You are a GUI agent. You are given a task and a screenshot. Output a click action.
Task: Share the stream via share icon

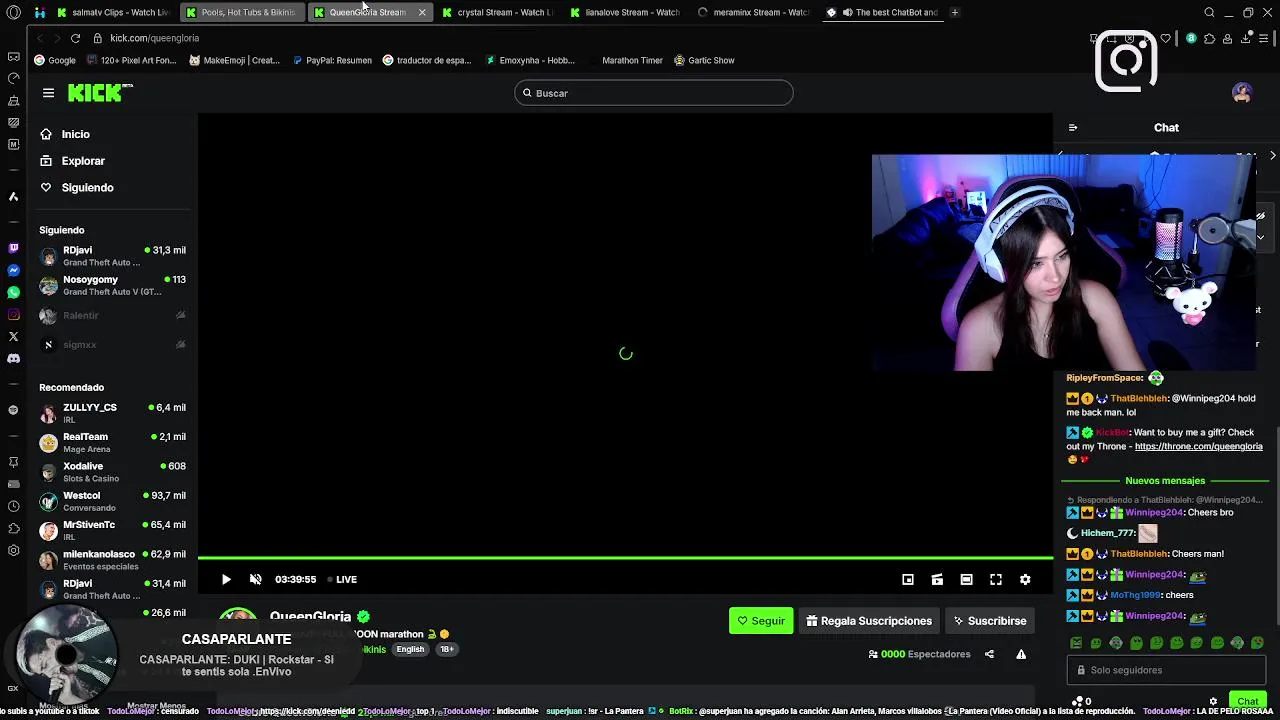click(989, 654)
